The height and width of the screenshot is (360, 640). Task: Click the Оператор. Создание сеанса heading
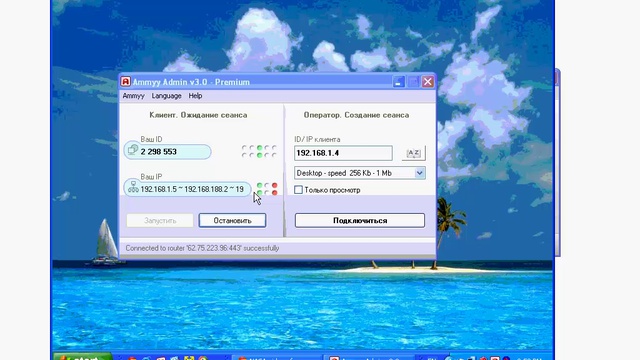tap(356, 115)
